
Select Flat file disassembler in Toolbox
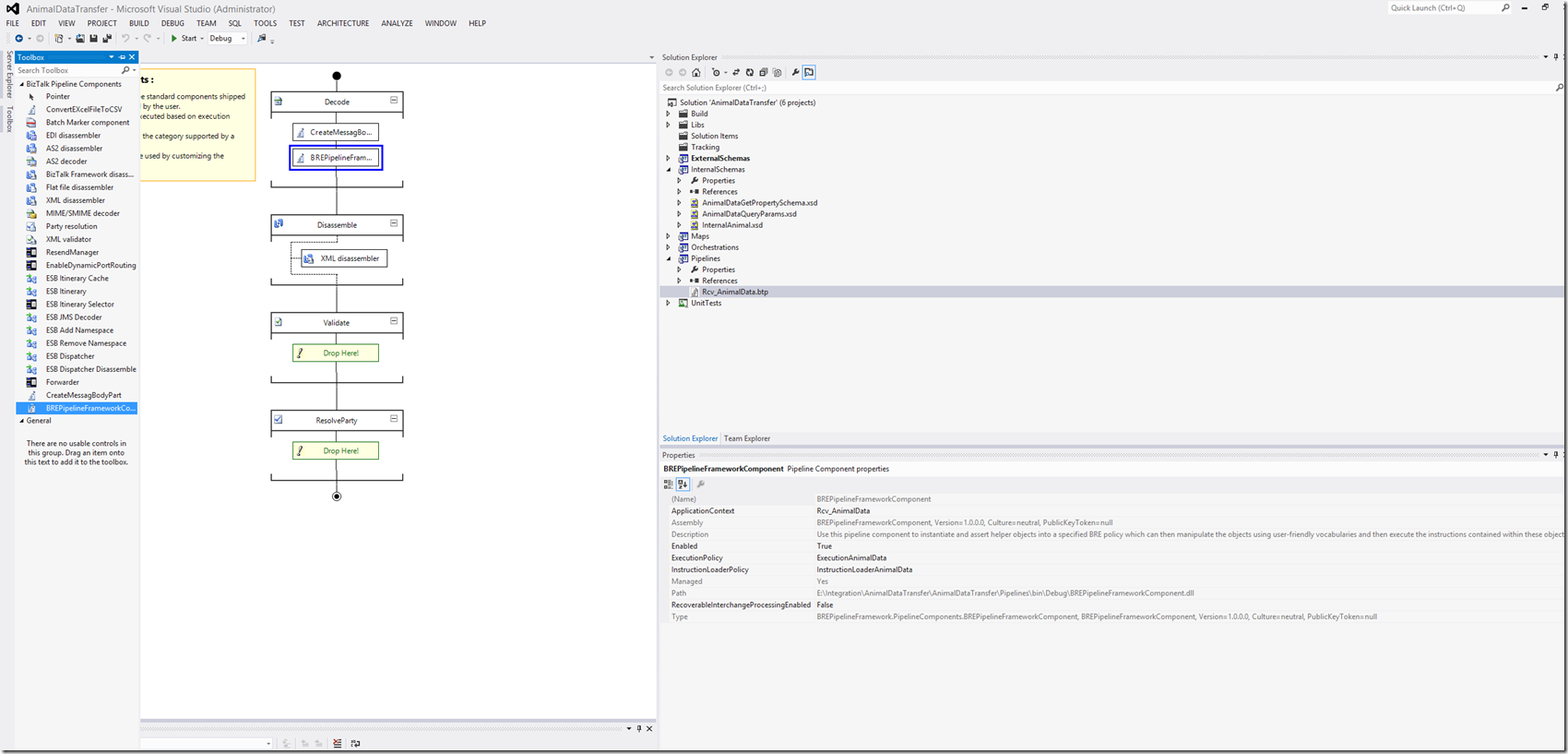pyautogui.click(x=79, y=187)
